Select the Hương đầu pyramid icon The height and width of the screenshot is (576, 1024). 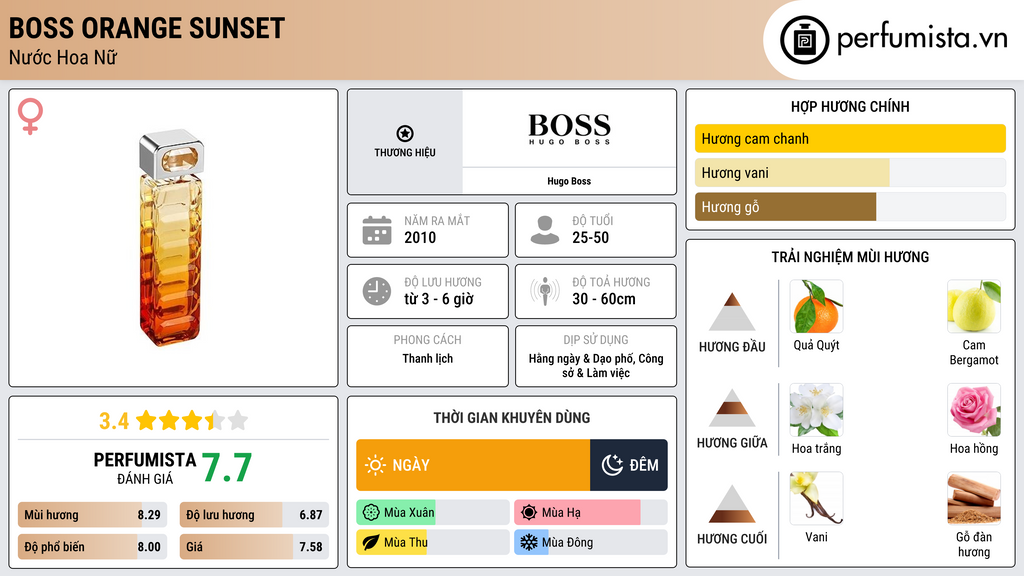tap(732, 312)
